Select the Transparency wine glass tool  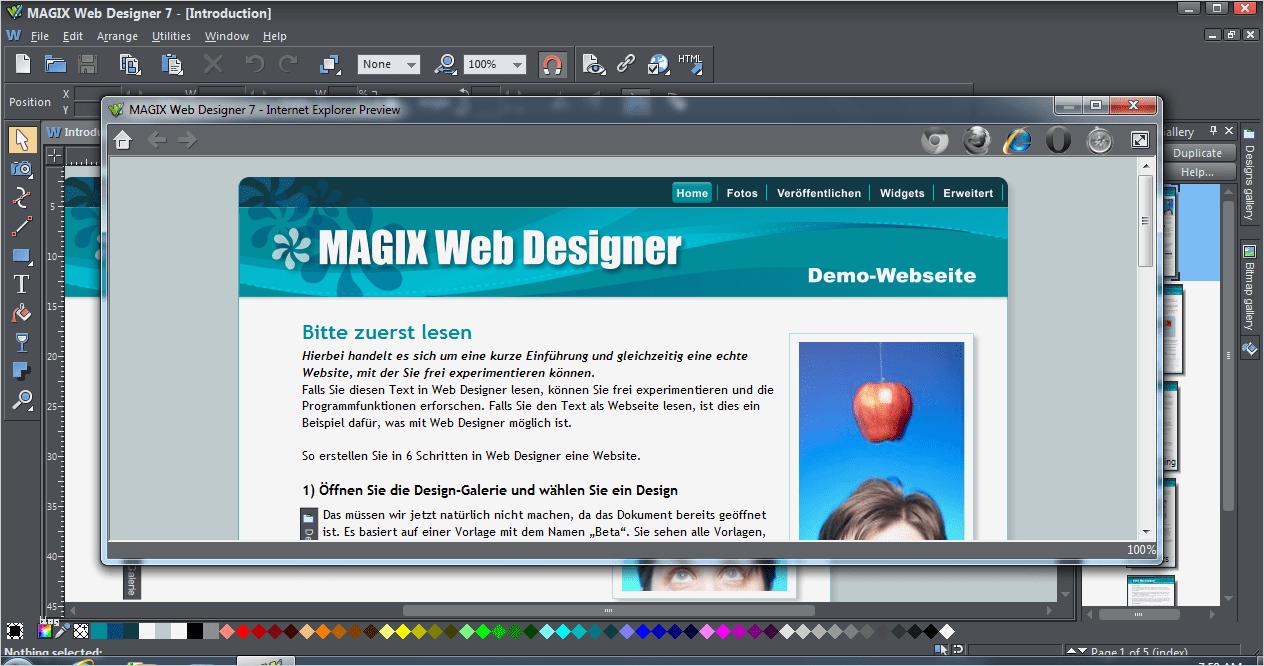click(x=22, y=343)
